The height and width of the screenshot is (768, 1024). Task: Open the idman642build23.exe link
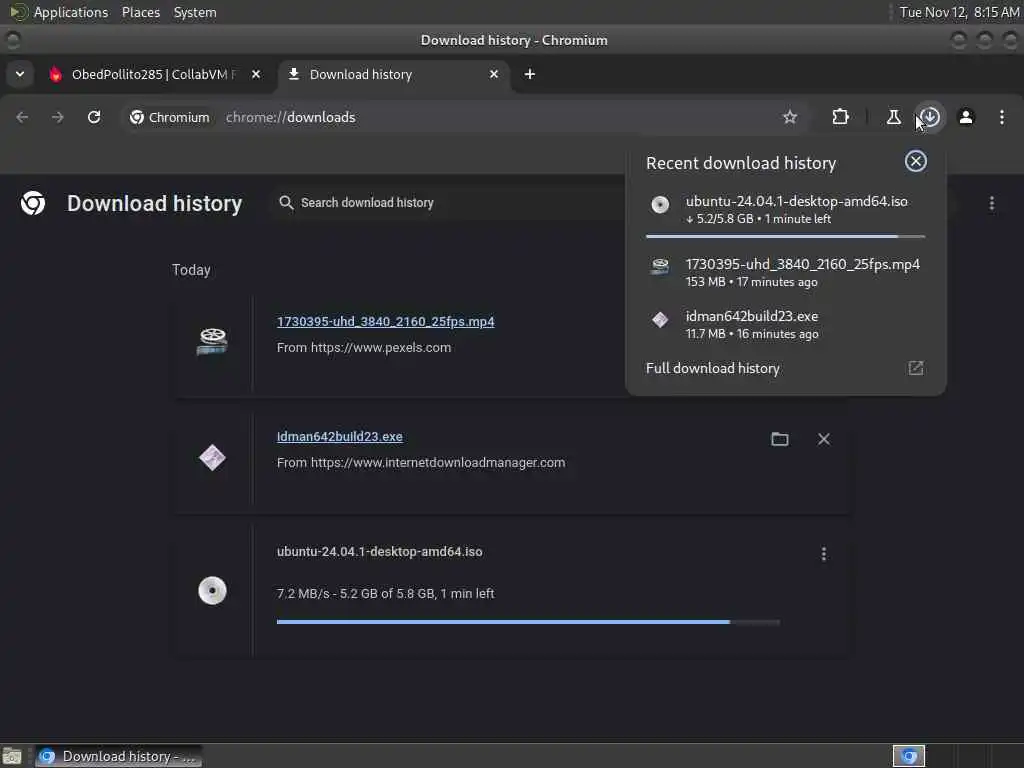340,437
